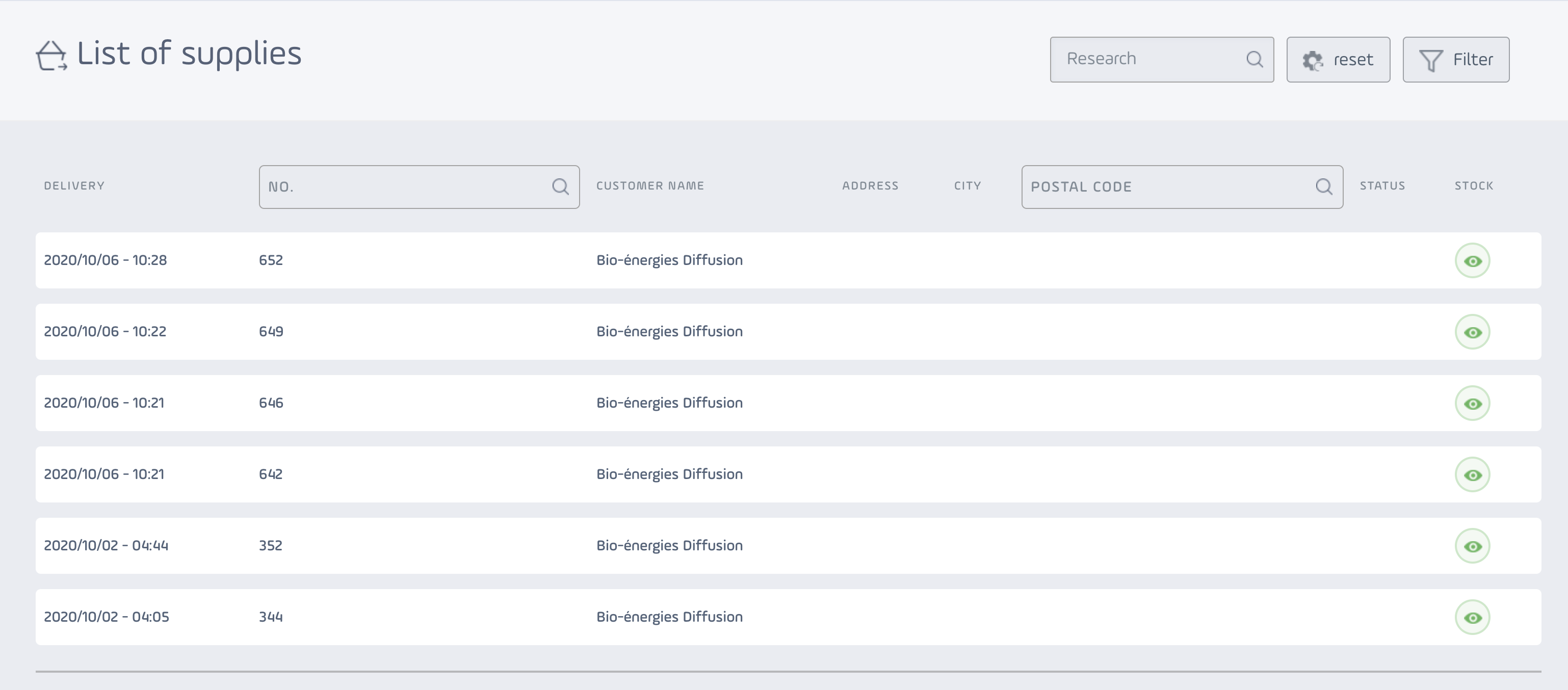Click the magnifier icon in Research field
This screenshot has height=690, width=1568.
1255,59
